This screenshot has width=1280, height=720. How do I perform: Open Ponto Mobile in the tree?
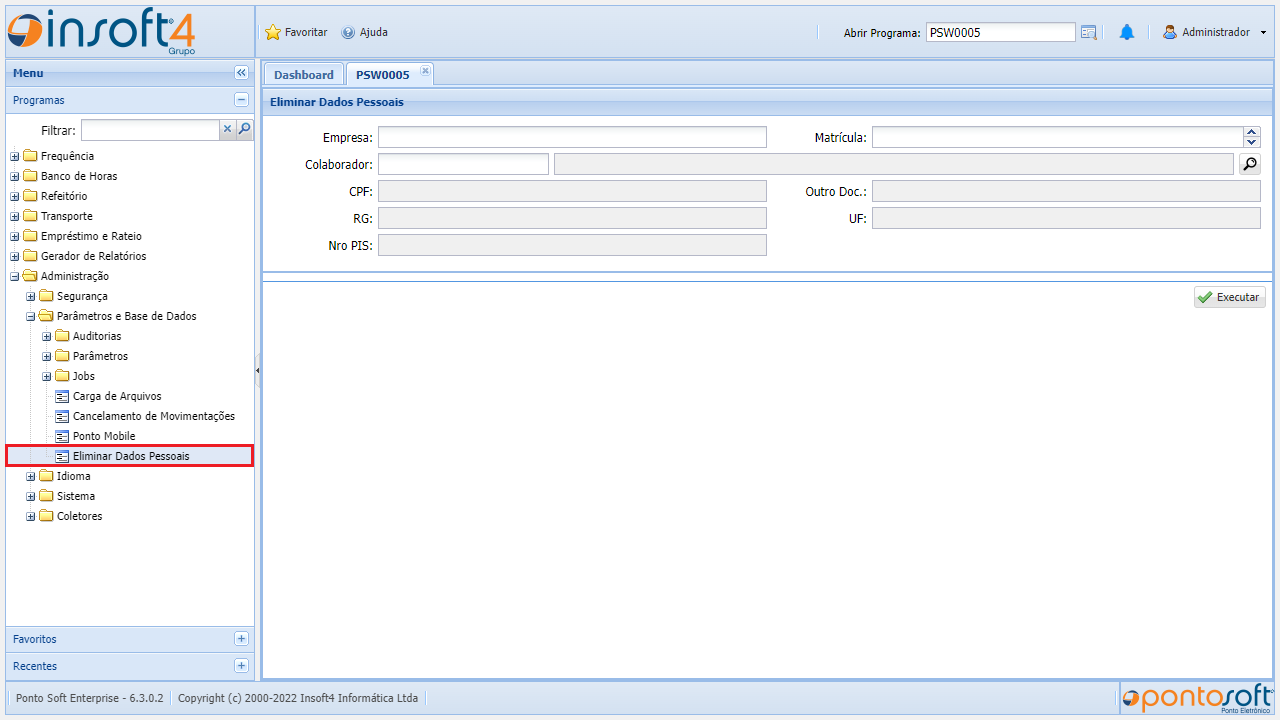tap(103, 436)
